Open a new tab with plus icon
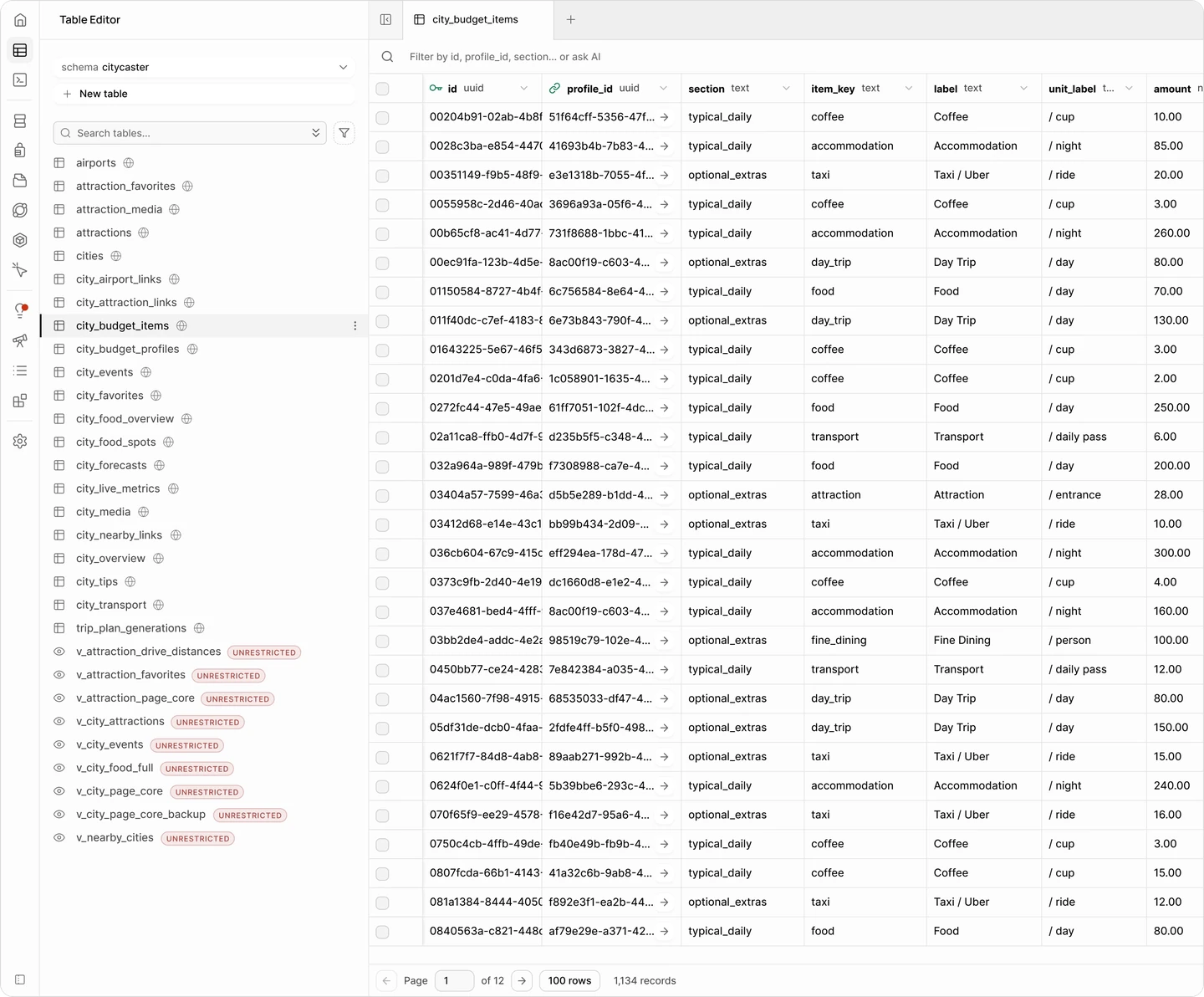1204x997 pixels. [x=571, y=19]
